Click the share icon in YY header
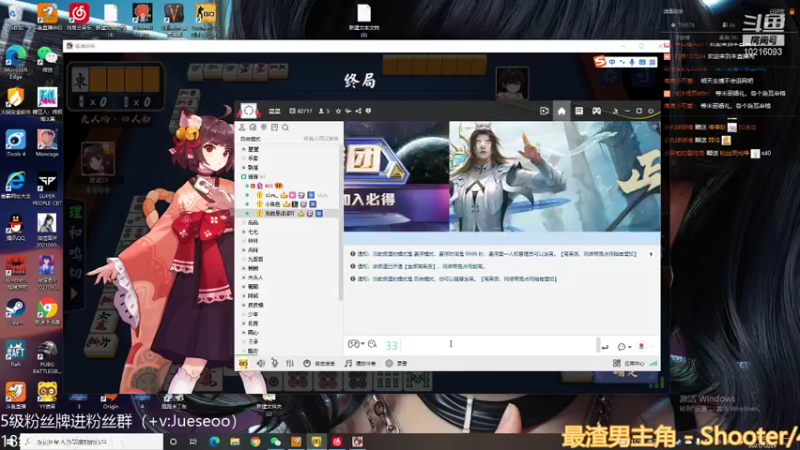800x450 pixels. [x=358, y=111]
